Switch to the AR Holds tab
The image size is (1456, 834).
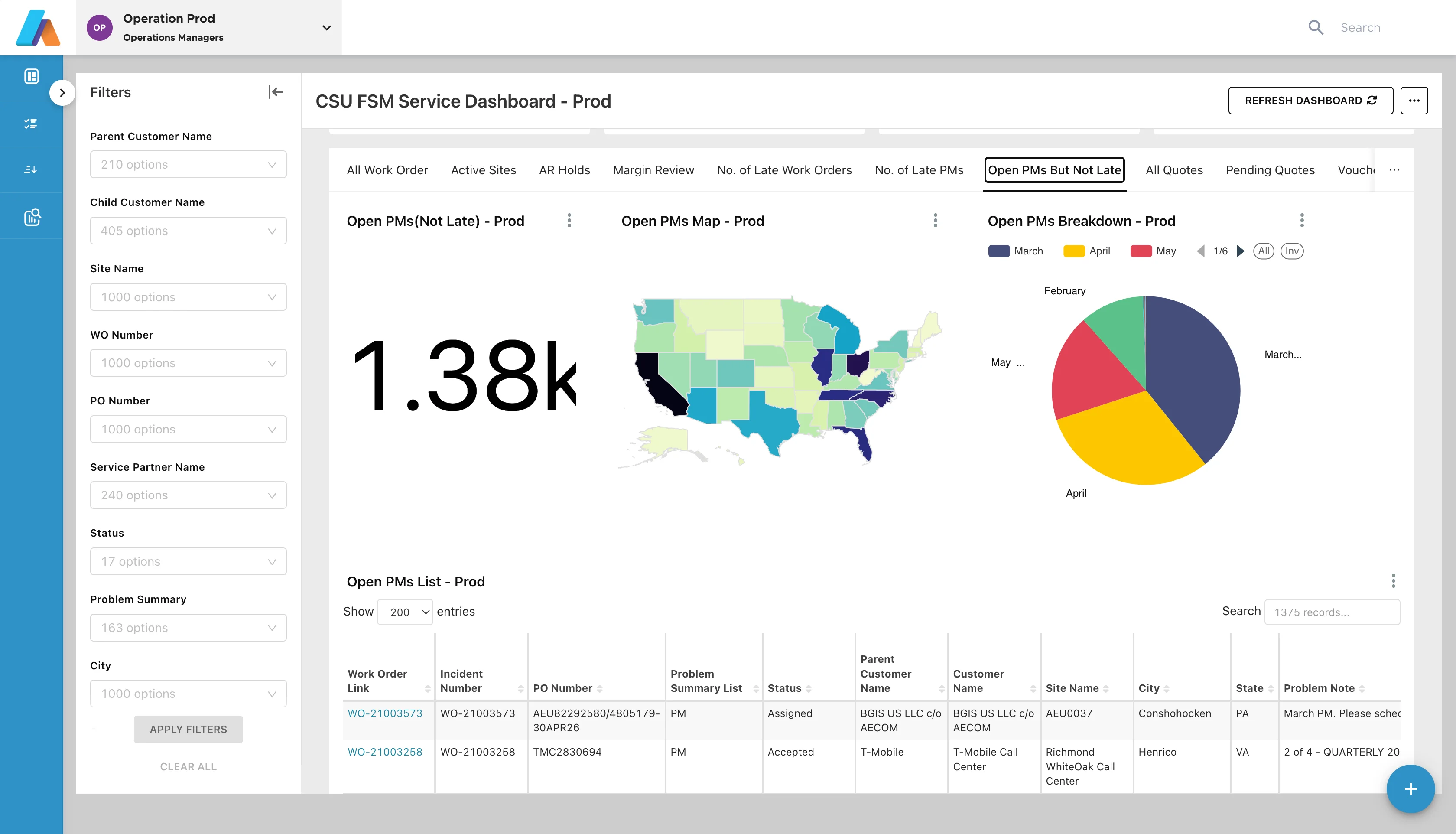tap(564, 170)
